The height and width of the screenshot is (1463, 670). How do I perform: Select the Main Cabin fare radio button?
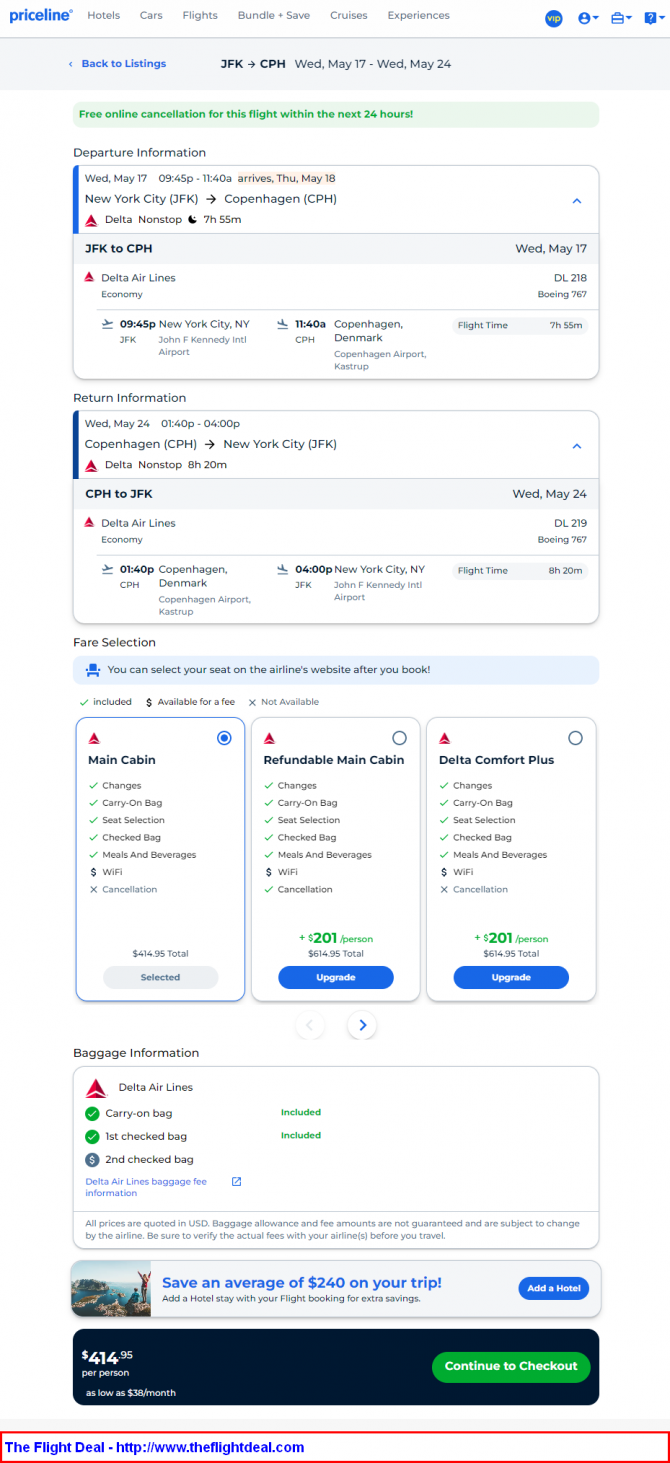224,738
